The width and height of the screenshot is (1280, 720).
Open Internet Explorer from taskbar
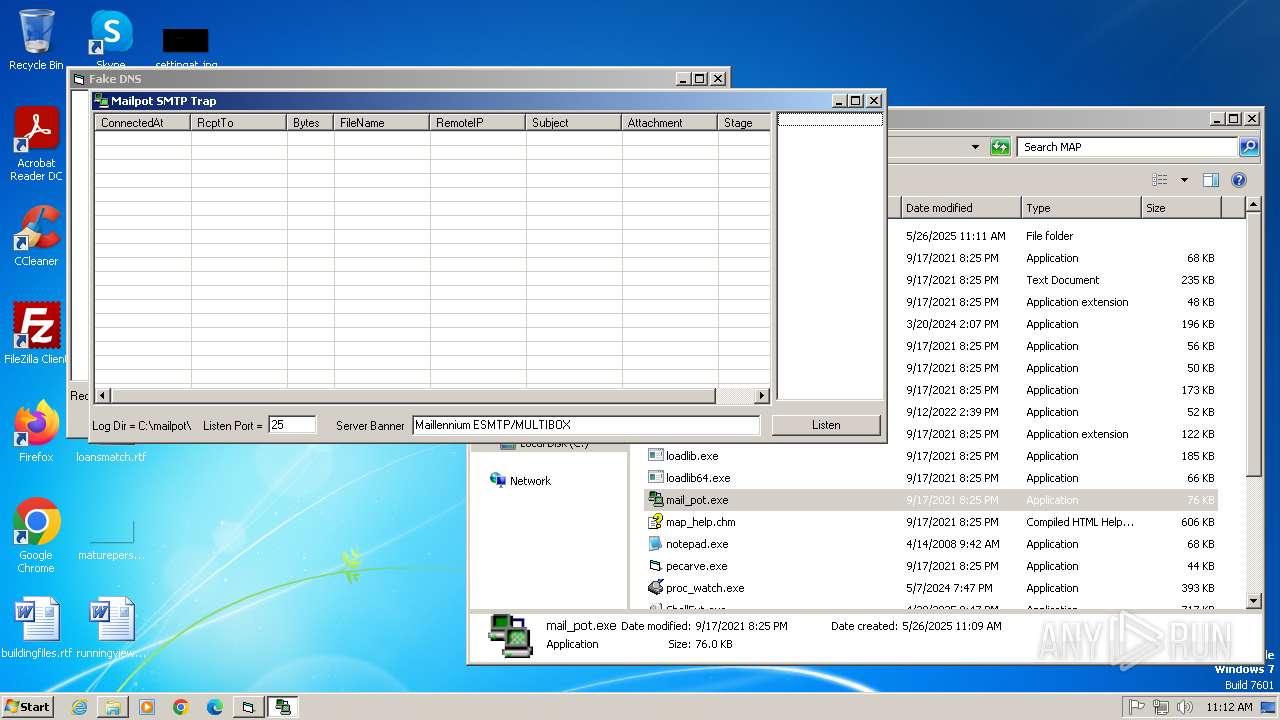pos(79,707)
